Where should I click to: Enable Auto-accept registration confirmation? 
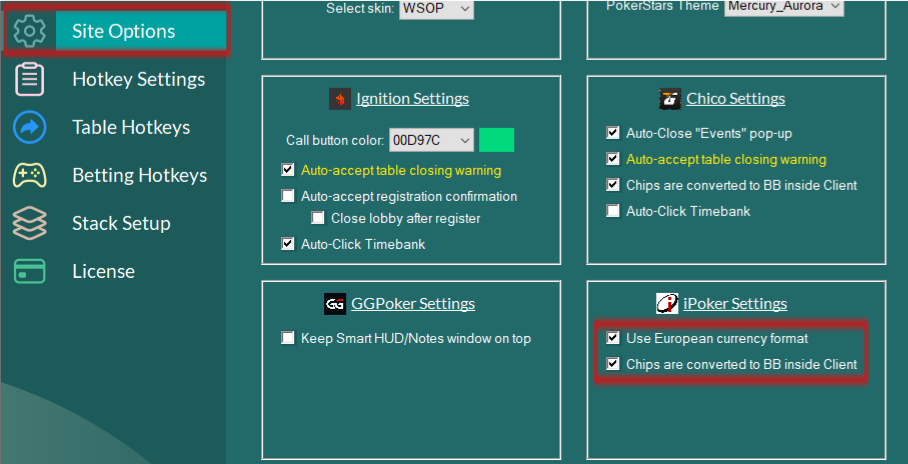288,196
